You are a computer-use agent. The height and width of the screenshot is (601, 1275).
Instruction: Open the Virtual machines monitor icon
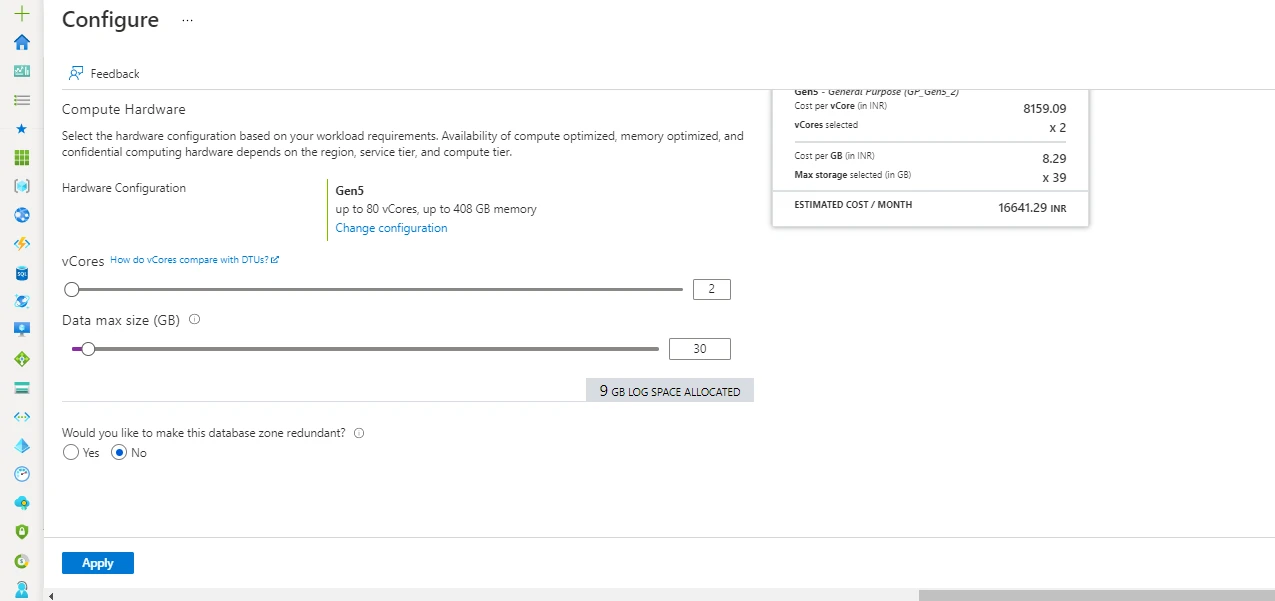[21, 328]
